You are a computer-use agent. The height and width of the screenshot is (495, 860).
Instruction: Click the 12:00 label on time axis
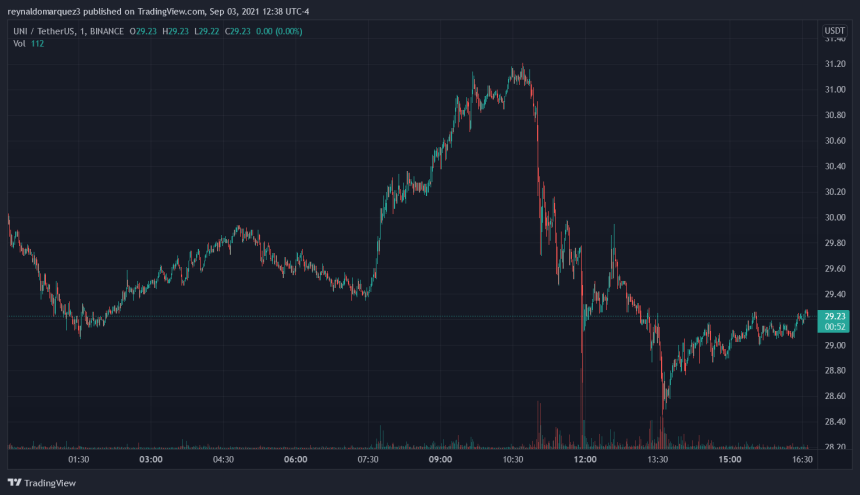(585, 460)
